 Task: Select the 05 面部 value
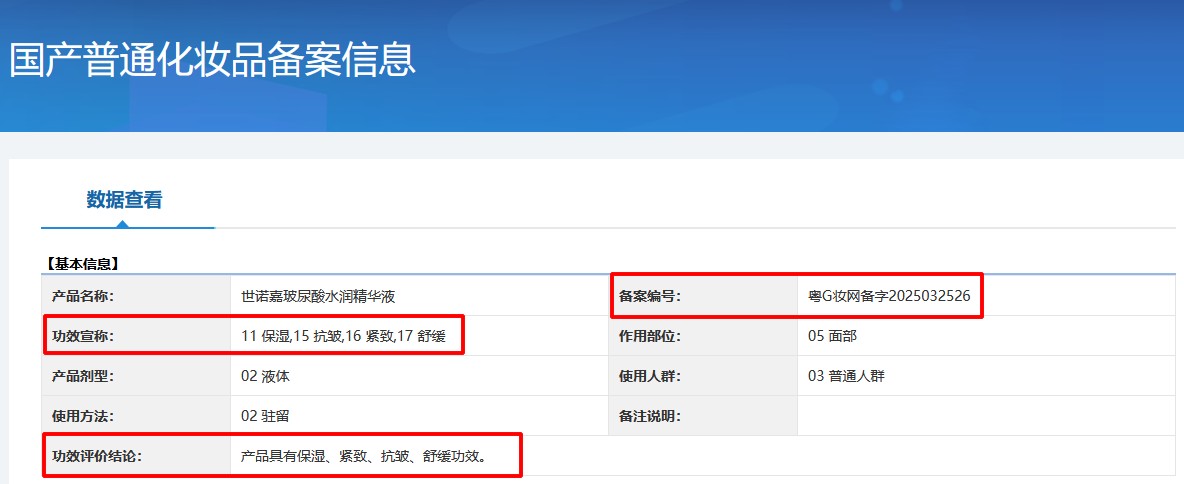tap(832, 336)
